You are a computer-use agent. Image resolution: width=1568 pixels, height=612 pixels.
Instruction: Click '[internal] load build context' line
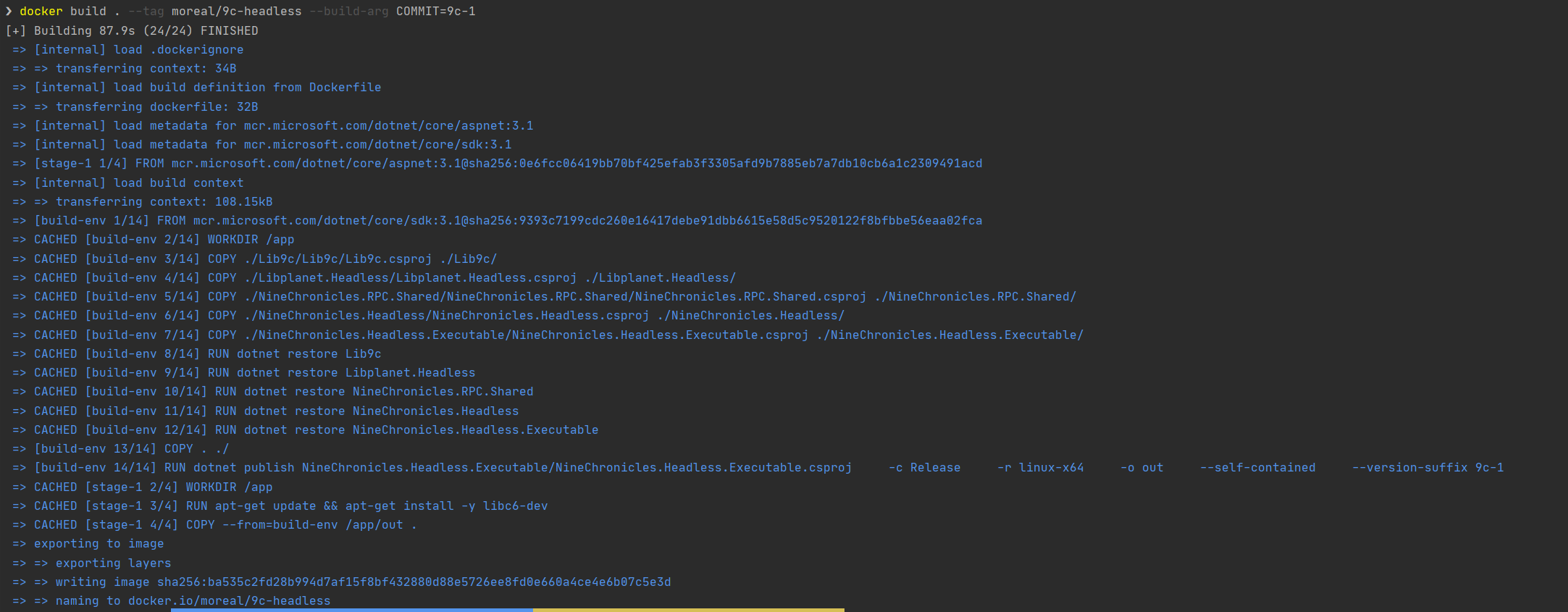point(128,183)
